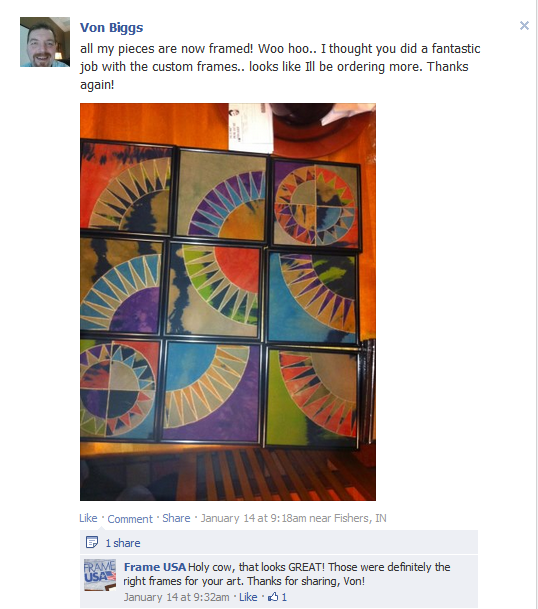Screen dimensions: 538x609
Task: Click the Frame USA logo avatar
Action: [100, 575]
